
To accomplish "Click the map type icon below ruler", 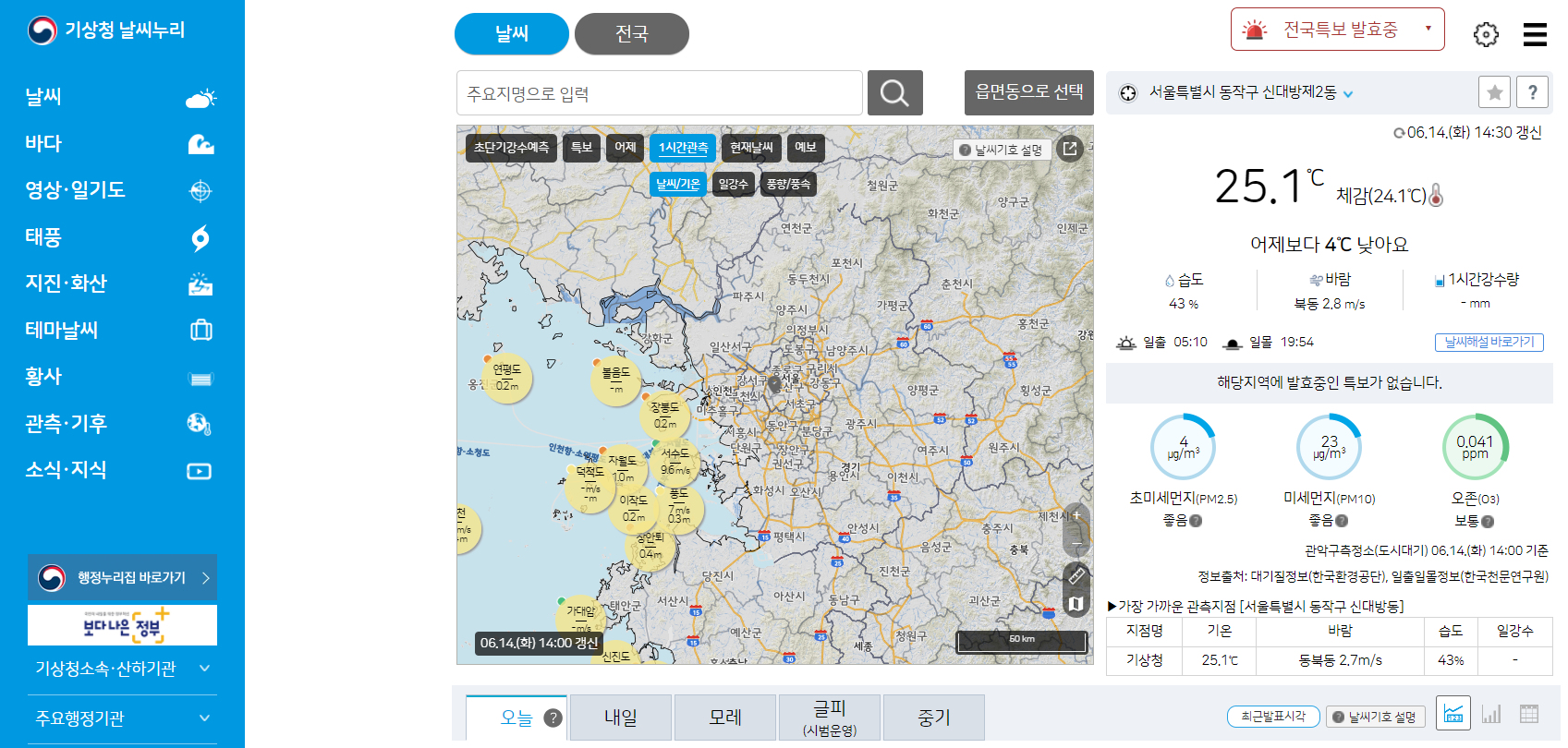I will pos(1076,604).
